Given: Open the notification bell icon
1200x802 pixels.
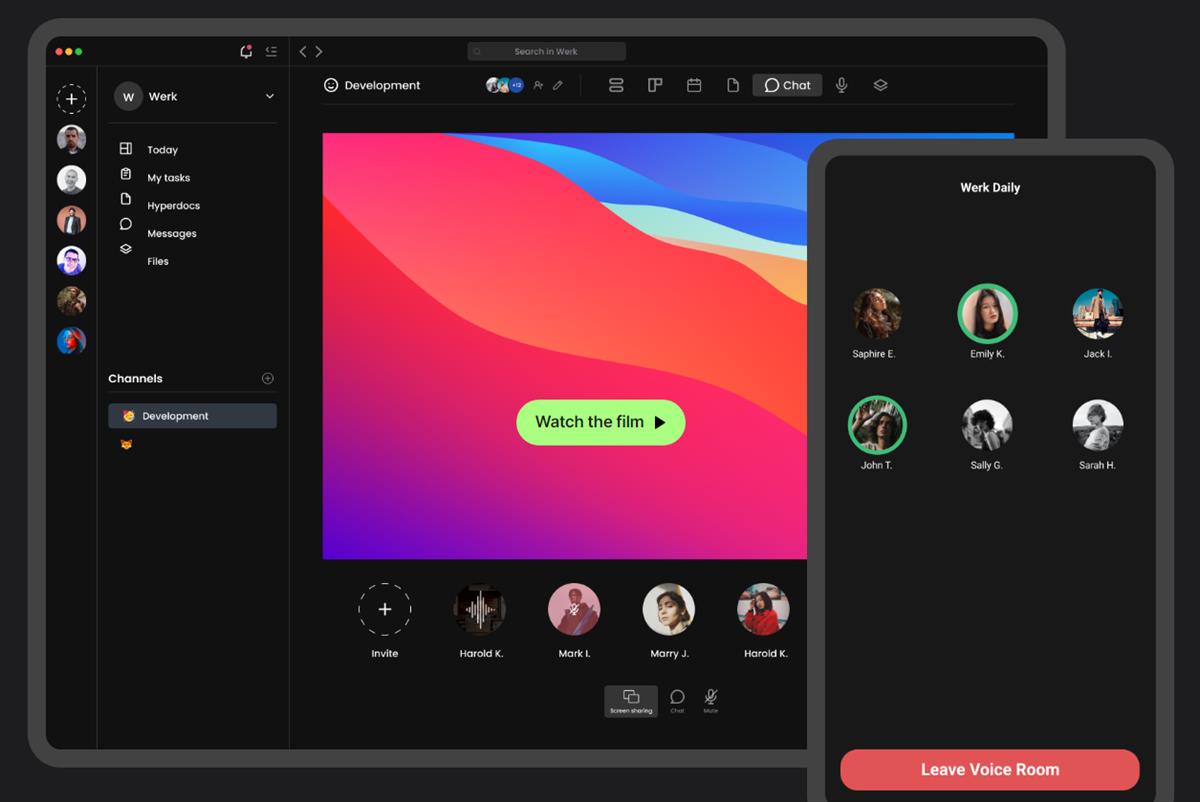Looking at the screenshot, I should pos(246,51).
